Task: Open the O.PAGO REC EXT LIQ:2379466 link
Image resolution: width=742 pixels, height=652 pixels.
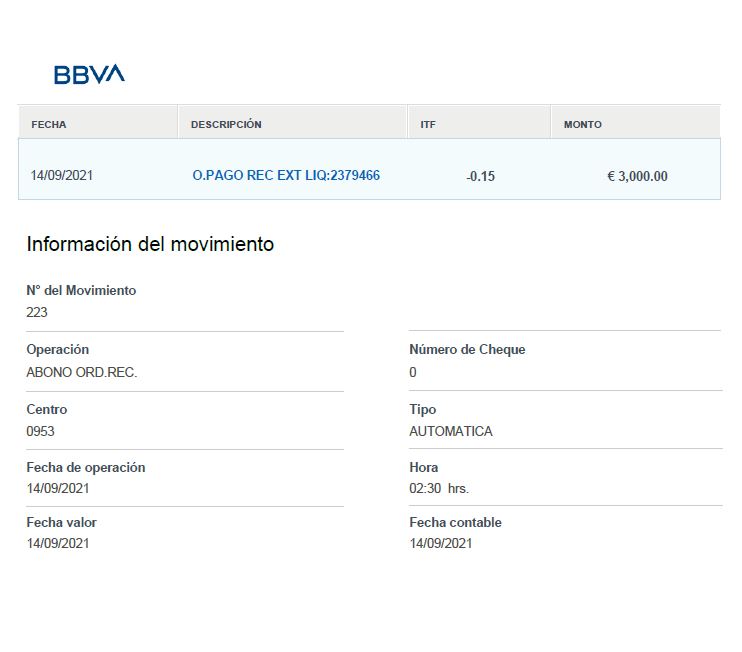Action: pos(286,176)
